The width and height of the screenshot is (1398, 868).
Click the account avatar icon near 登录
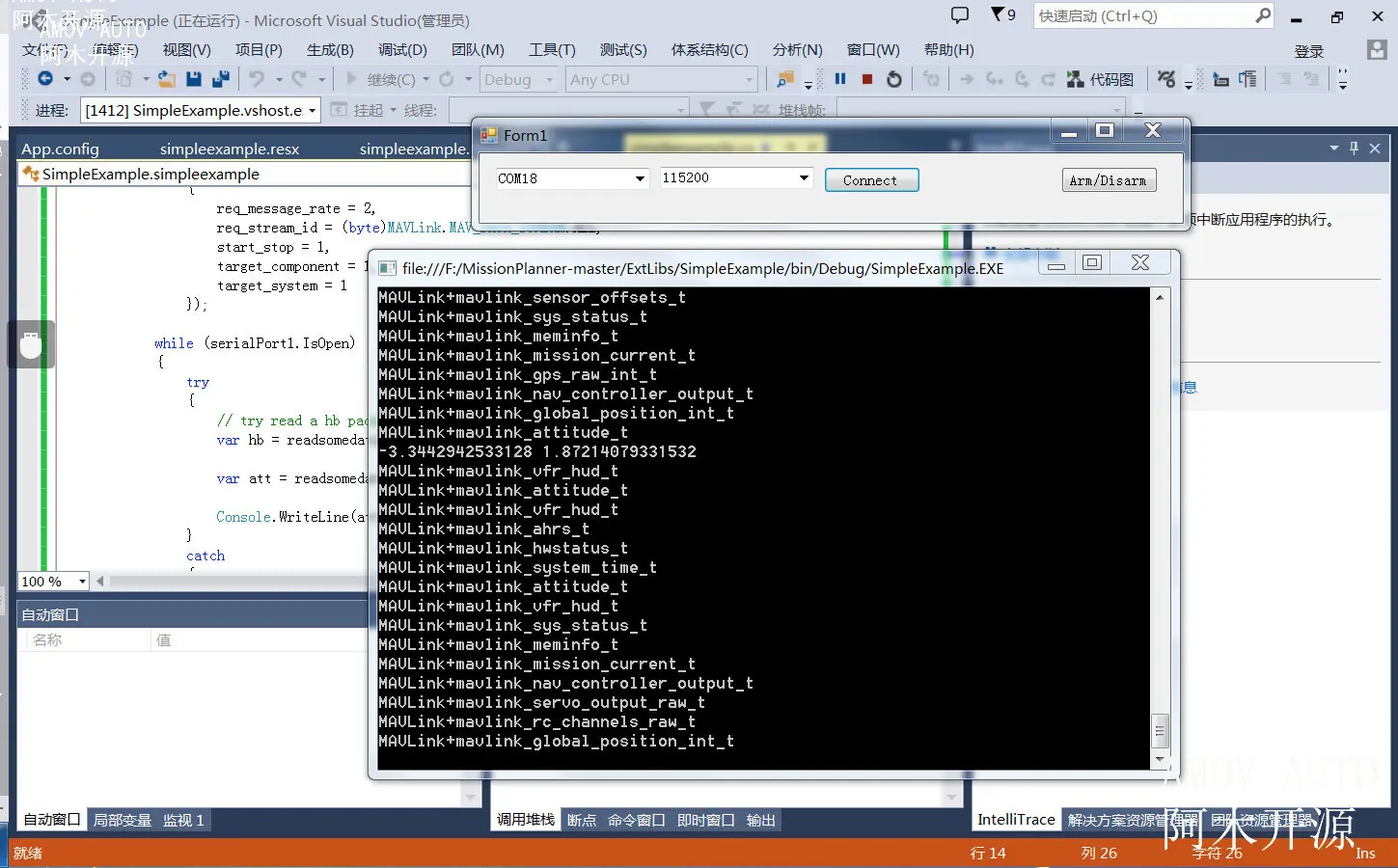click(1377, 49)
